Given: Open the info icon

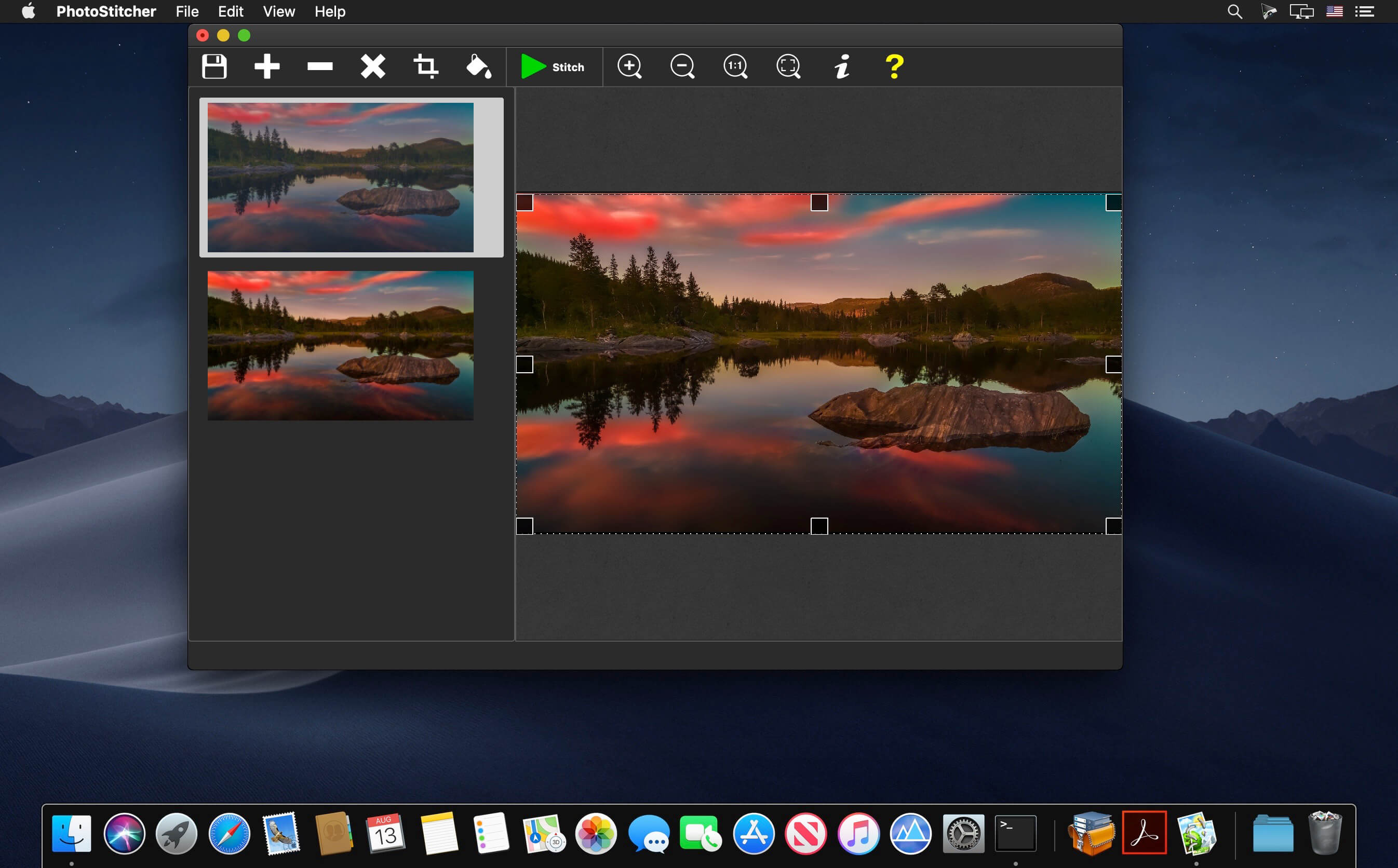Looking at the screenshot, I should pos(842,66).
